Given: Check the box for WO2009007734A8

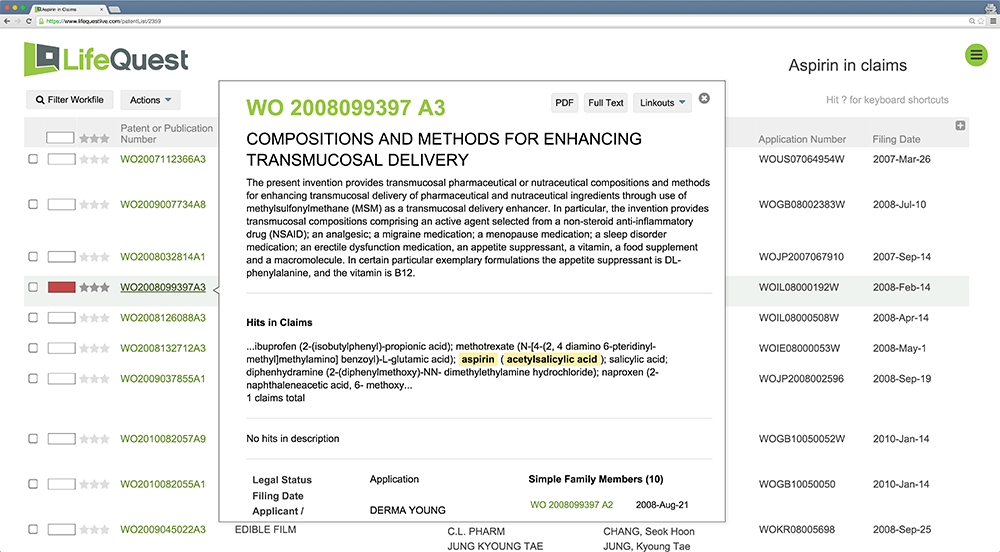Looking at the screenshot, I should point(33,204).
